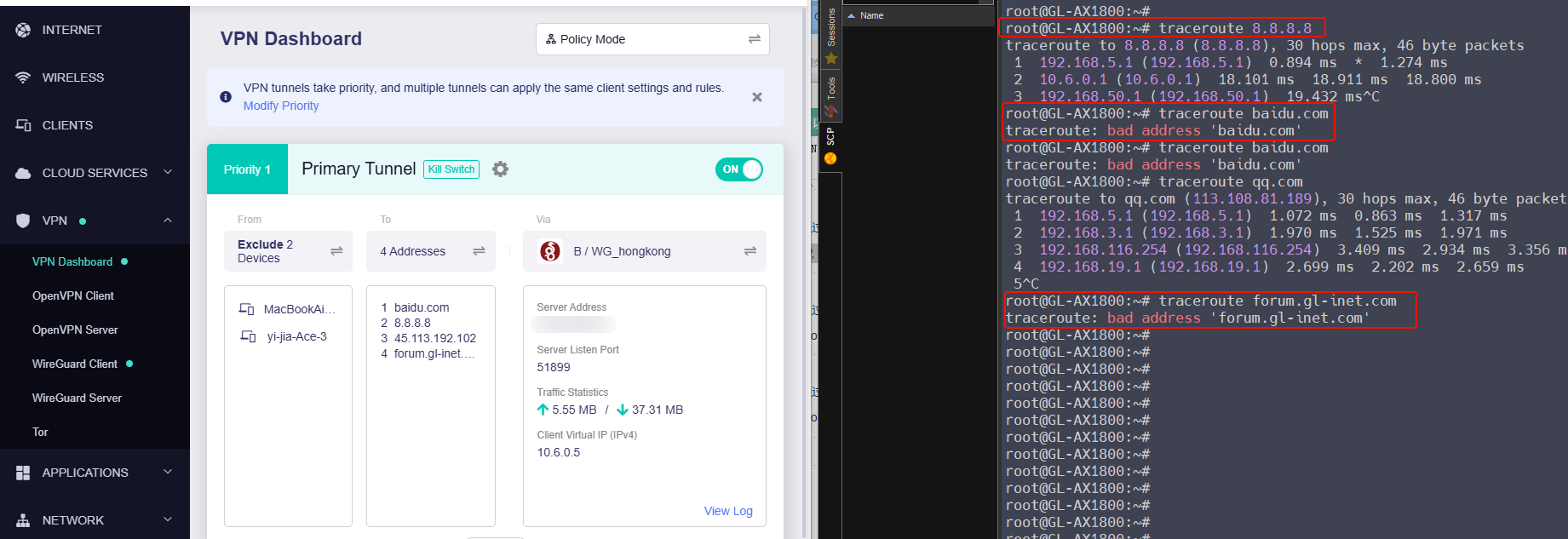Switch to the SCP tab in terminal sidebar
This screenshot has height=539, width=1568.
[831, 136]
